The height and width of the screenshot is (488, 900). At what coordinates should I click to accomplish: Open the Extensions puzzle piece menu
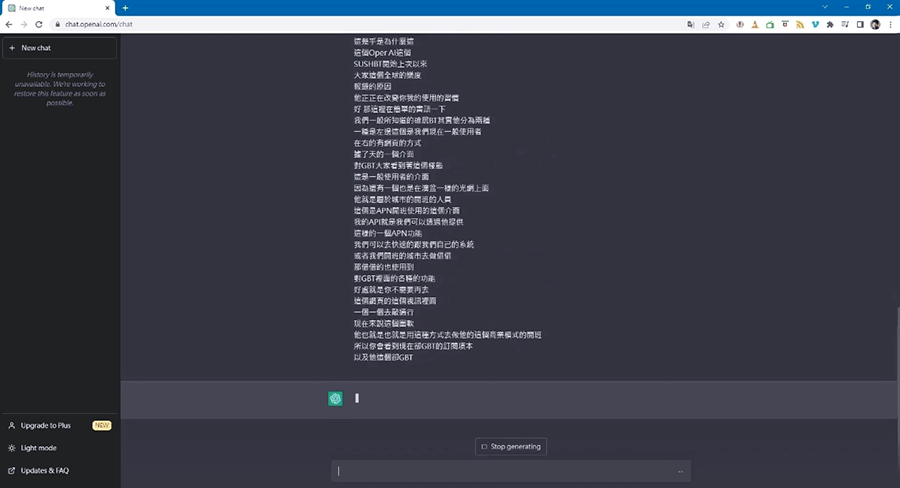click(829, 24)
